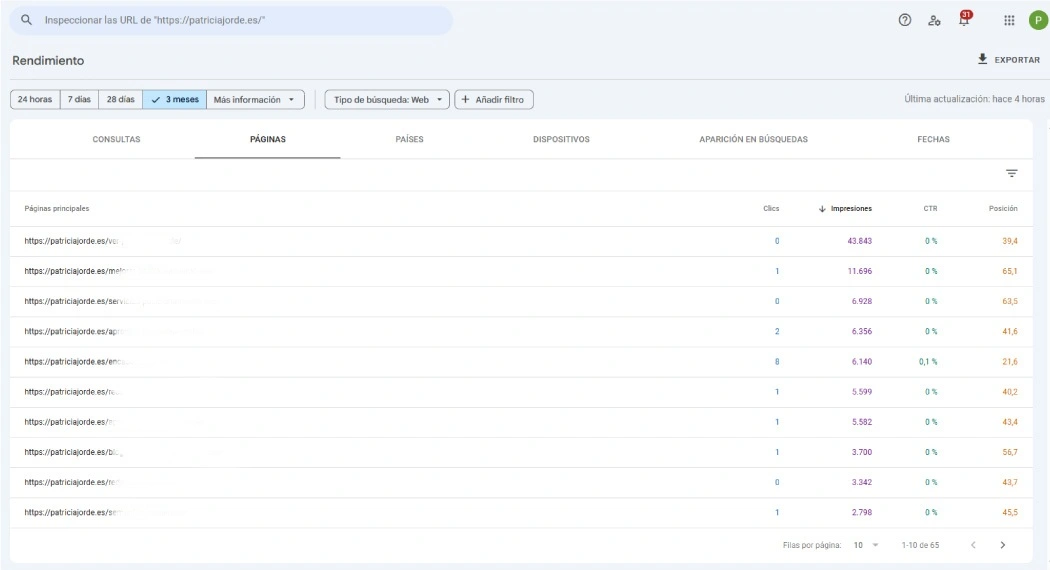This screenshot has height=570, width=1050.
Task: Switch to the CONSULTAS tab
Action: pyautogui.click(x=117, y=139)
